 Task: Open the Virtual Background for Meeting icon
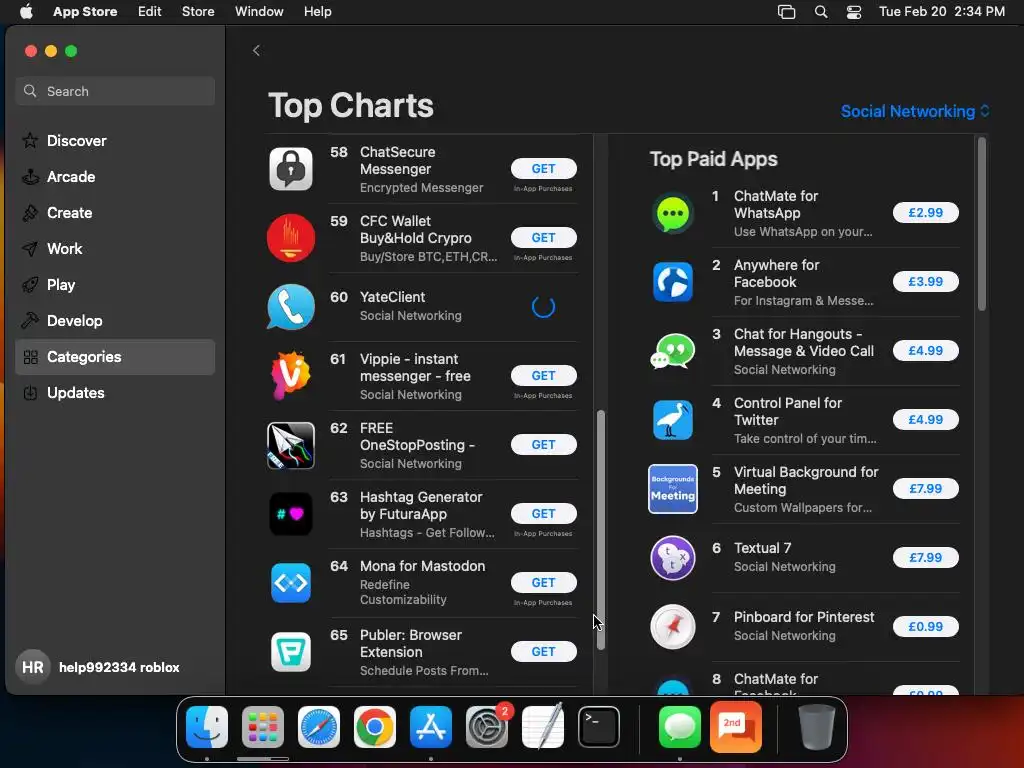[673, 489]
